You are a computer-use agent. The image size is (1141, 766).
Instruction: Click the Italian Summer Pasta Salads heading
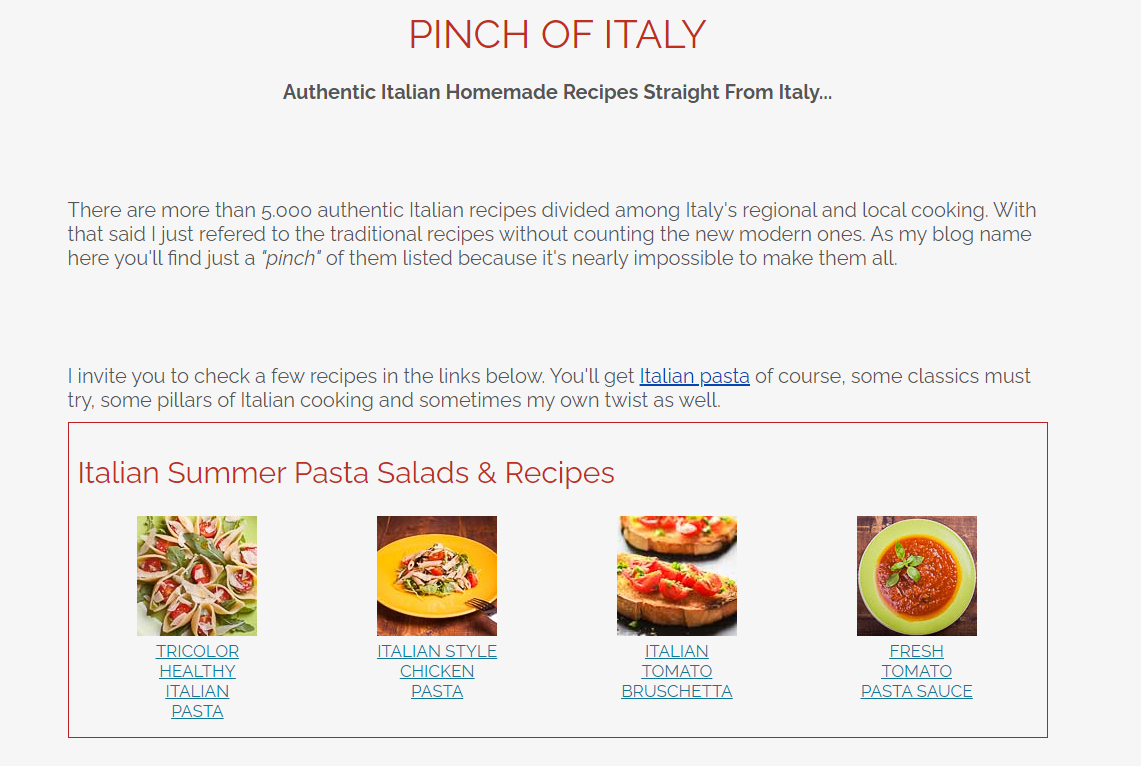tap(346, 473)
